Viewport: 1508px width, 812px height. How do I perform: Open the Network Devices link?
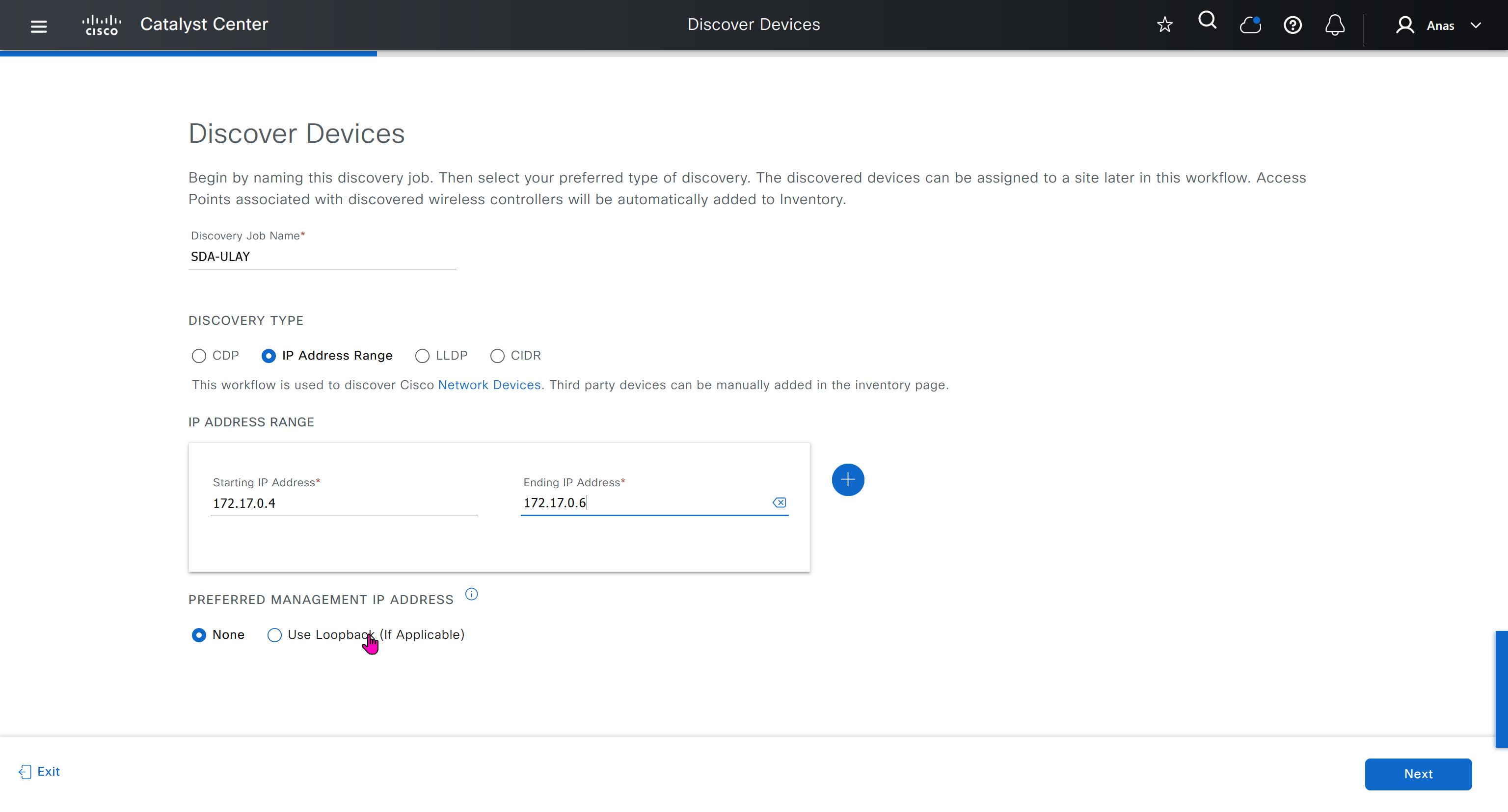point(489,385)
